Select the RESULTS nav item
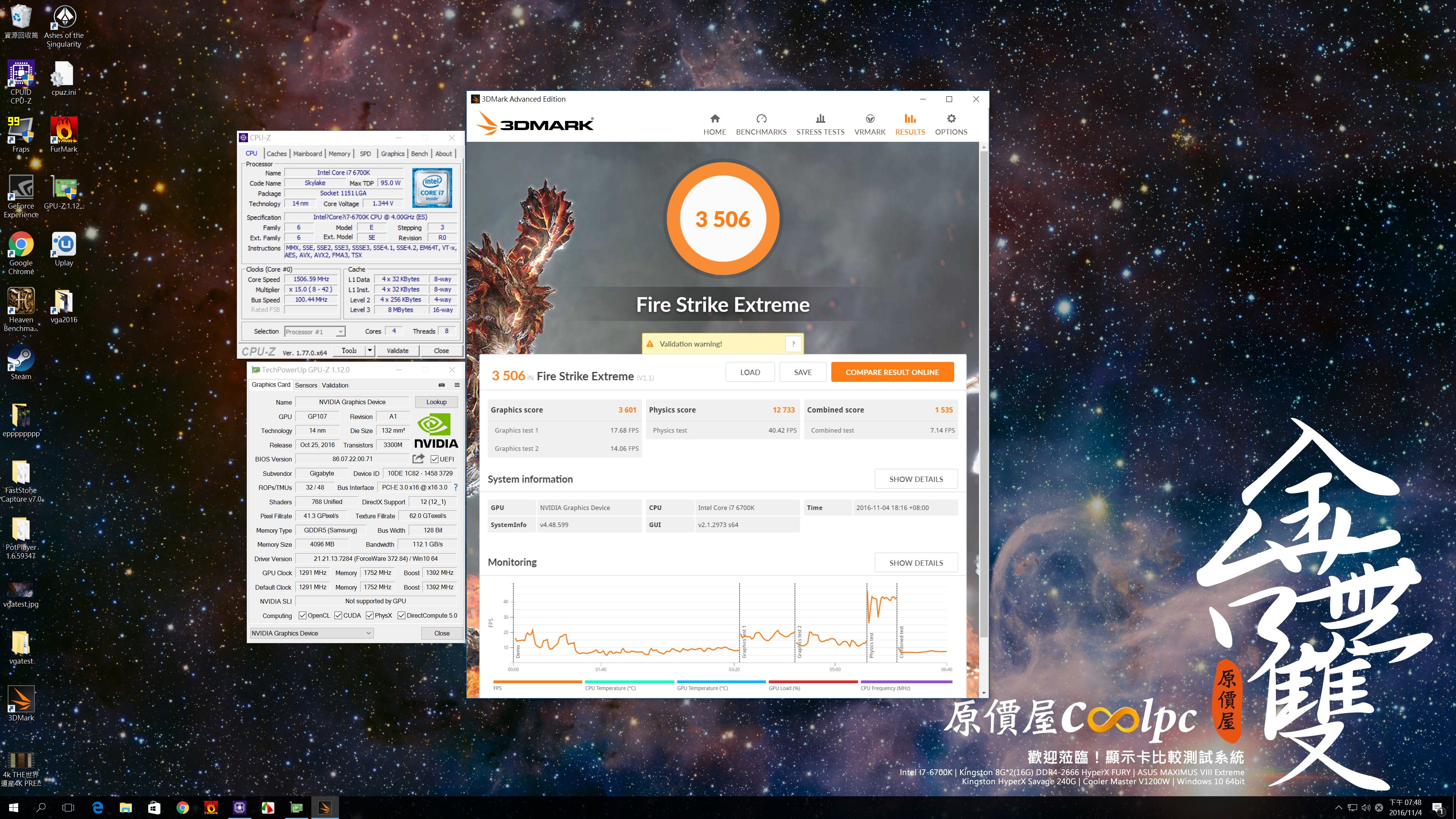The height and width of the screenshot is (819, 1456). (910, 124)
